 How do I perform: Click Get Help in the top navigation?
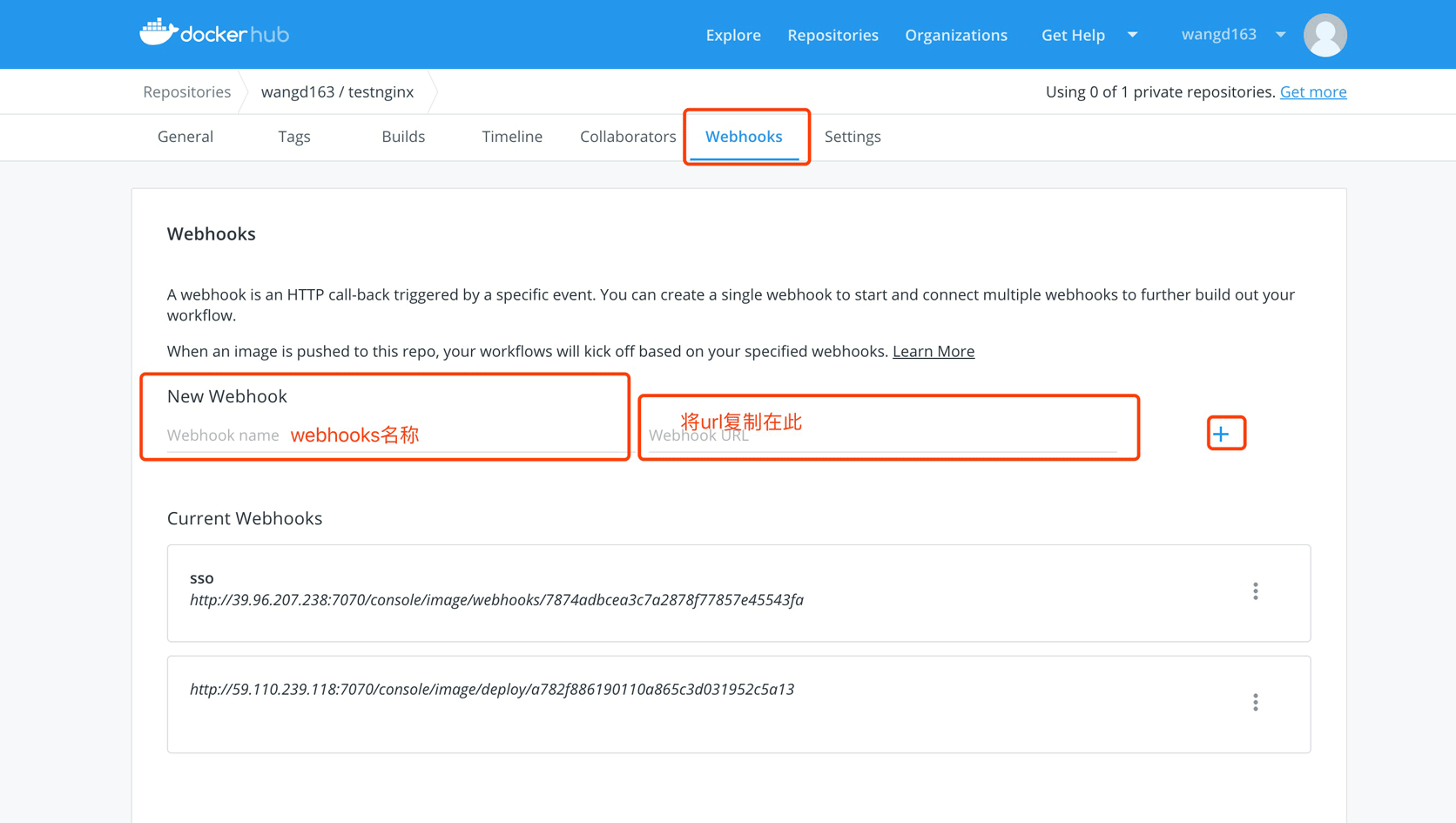(x=1073, y=35)
